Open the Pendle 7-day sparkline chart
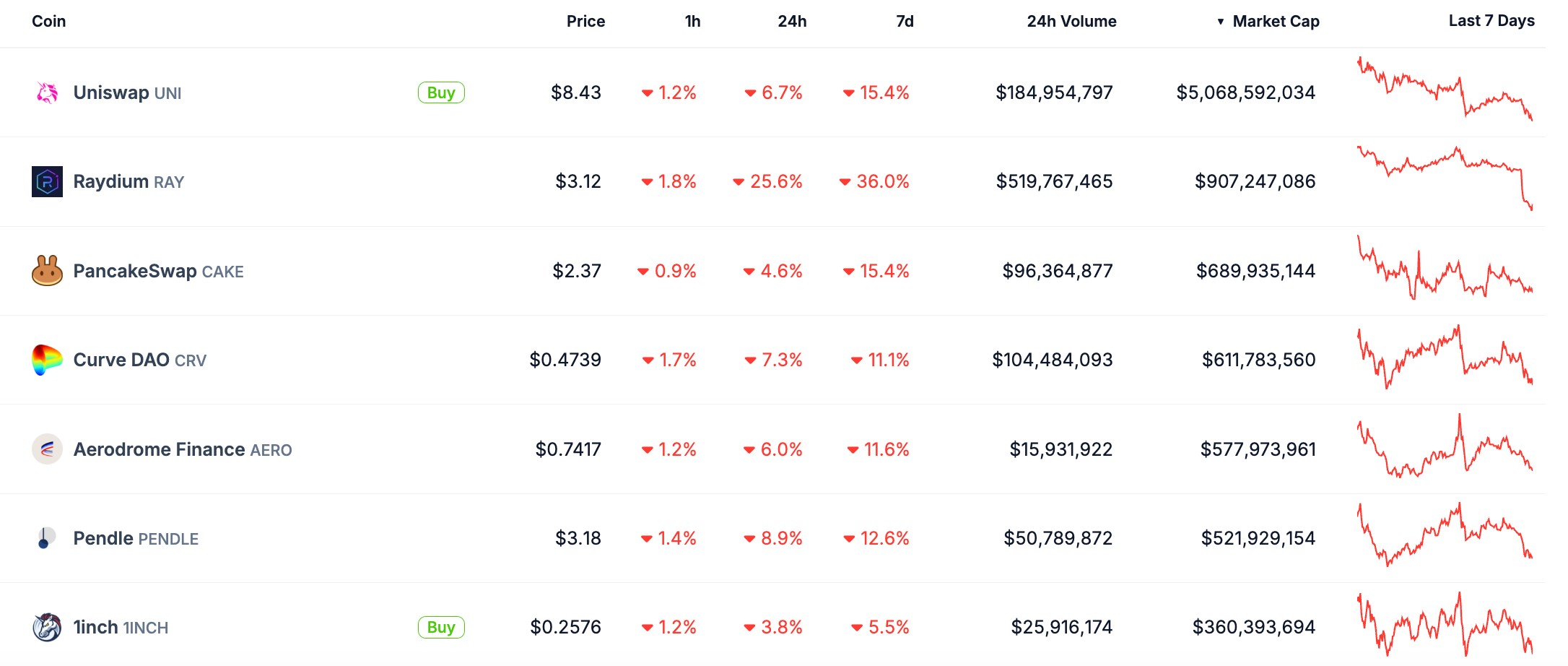The width and height of the screenshot is (1568, 666). coord(1445,535)
